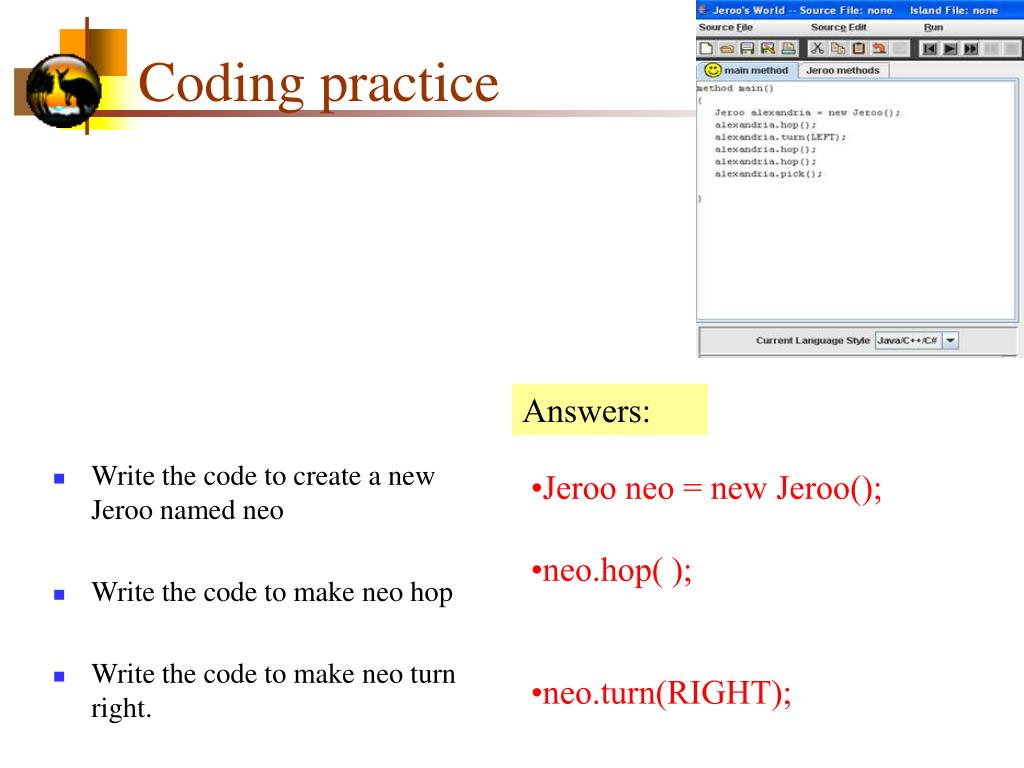Viewport: 1024px width, 768px height.
Task: Click the Jeroo's World title bar text
Action: coord(855,10)
